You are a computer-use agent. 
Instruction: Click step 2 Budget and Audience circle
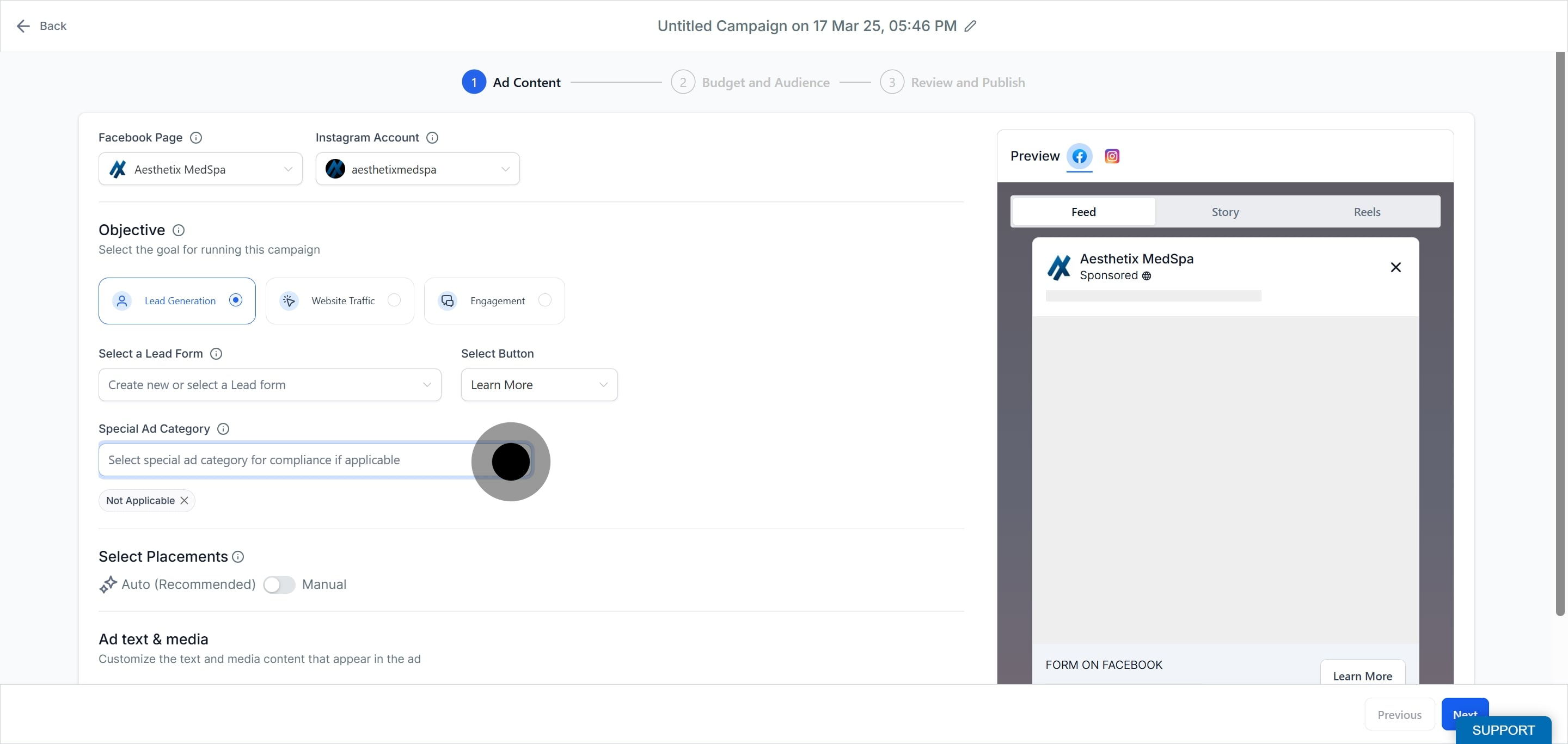683,82
